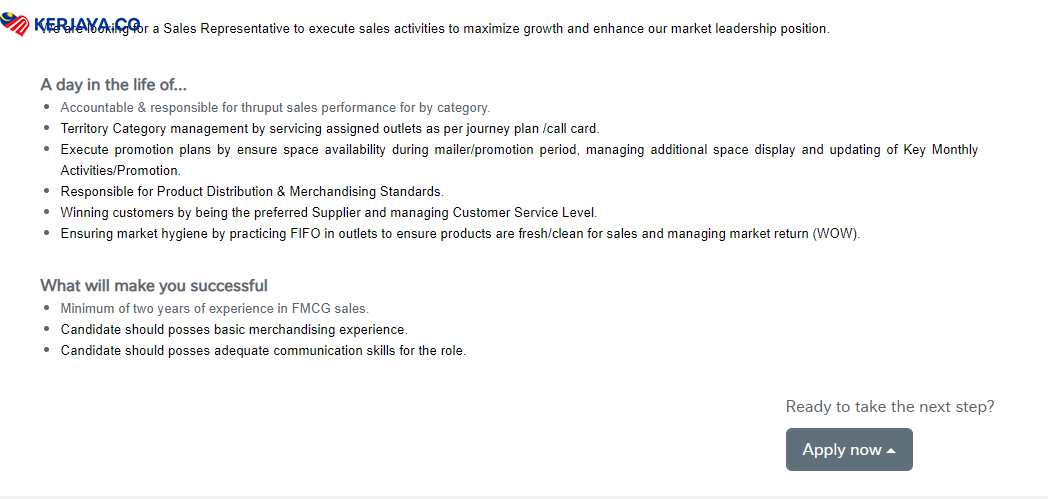The width and height of the screenshot is (1048, 499).
Task: Click the Winning customers bullet line
Action: click(x=328, y=213)
